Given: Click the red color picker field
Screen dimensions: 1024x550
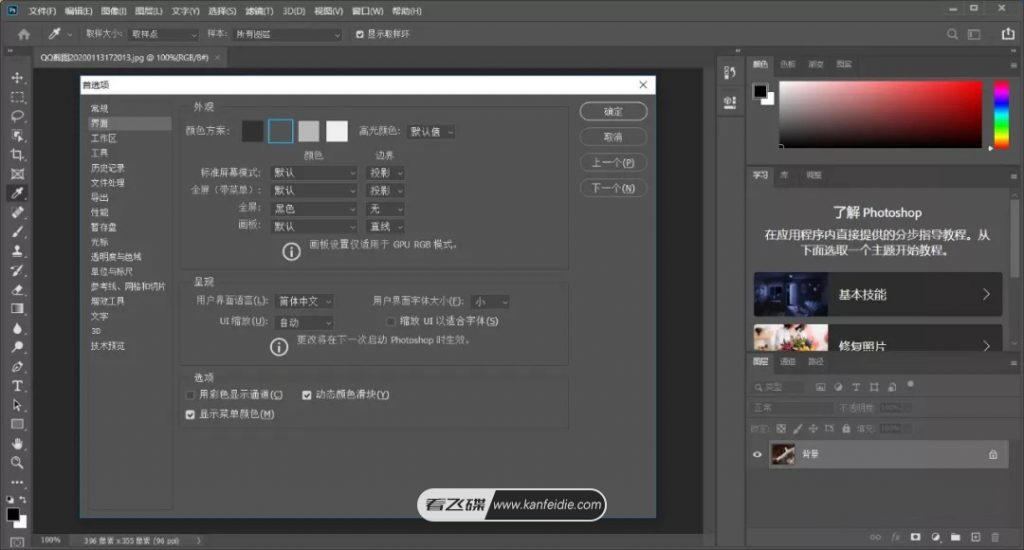Looking at the screenshot, I should pyautogui.click(x=880, y=114).
